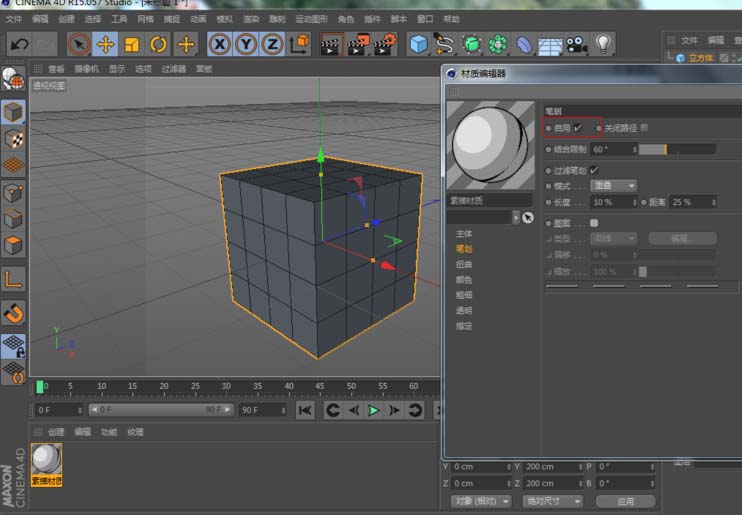
Task: Select the Rotate tool in top toolbar
Action: pos(158,44)
